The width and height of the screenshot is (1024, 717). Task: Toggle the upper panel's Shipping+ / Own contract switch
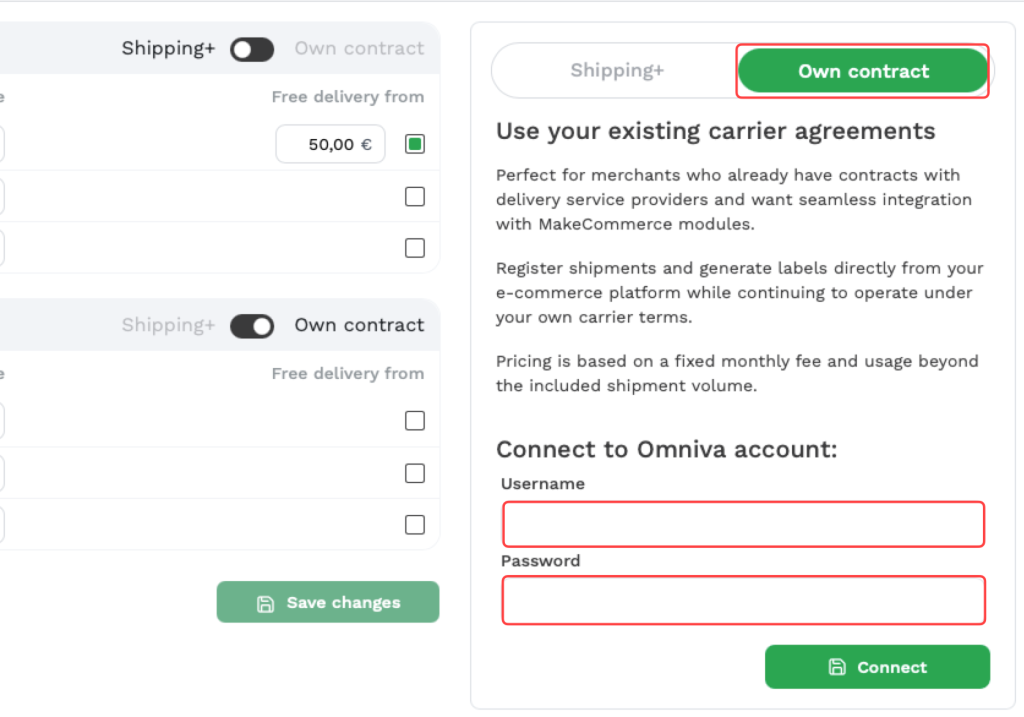pos(252,49)
